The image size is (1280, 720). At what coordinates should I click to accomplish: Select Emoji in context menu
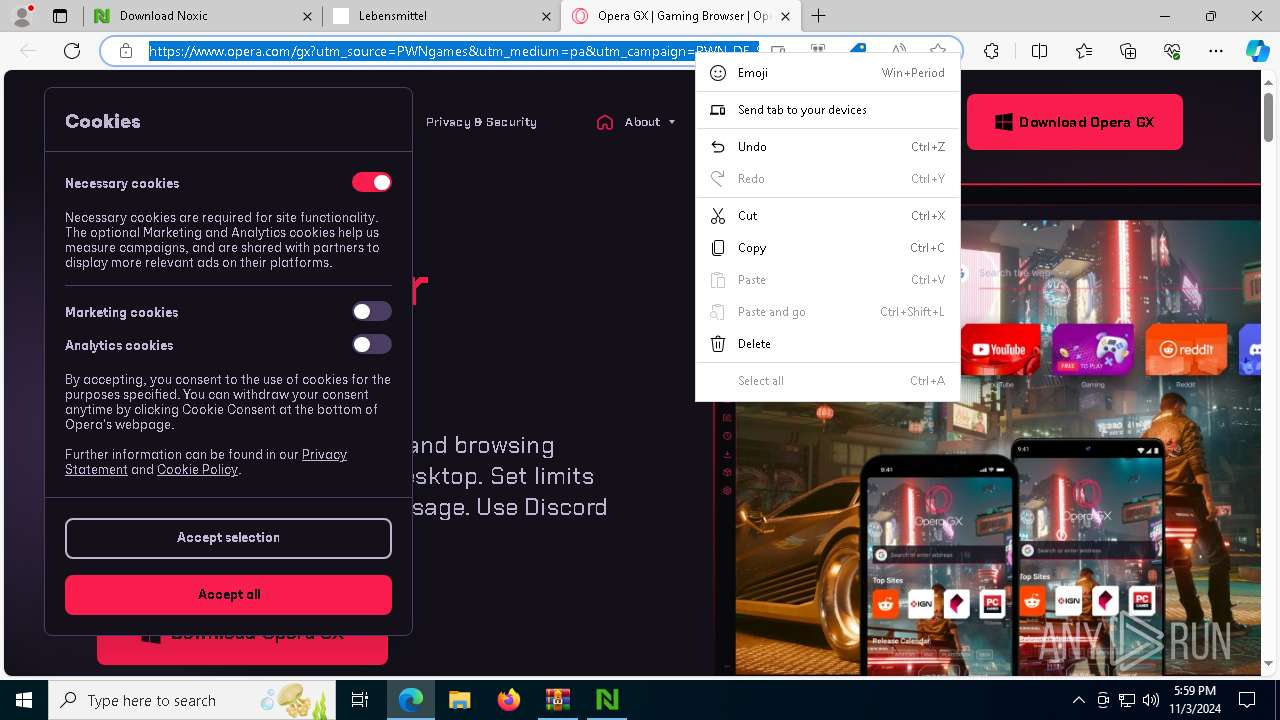tap(828, 73)
